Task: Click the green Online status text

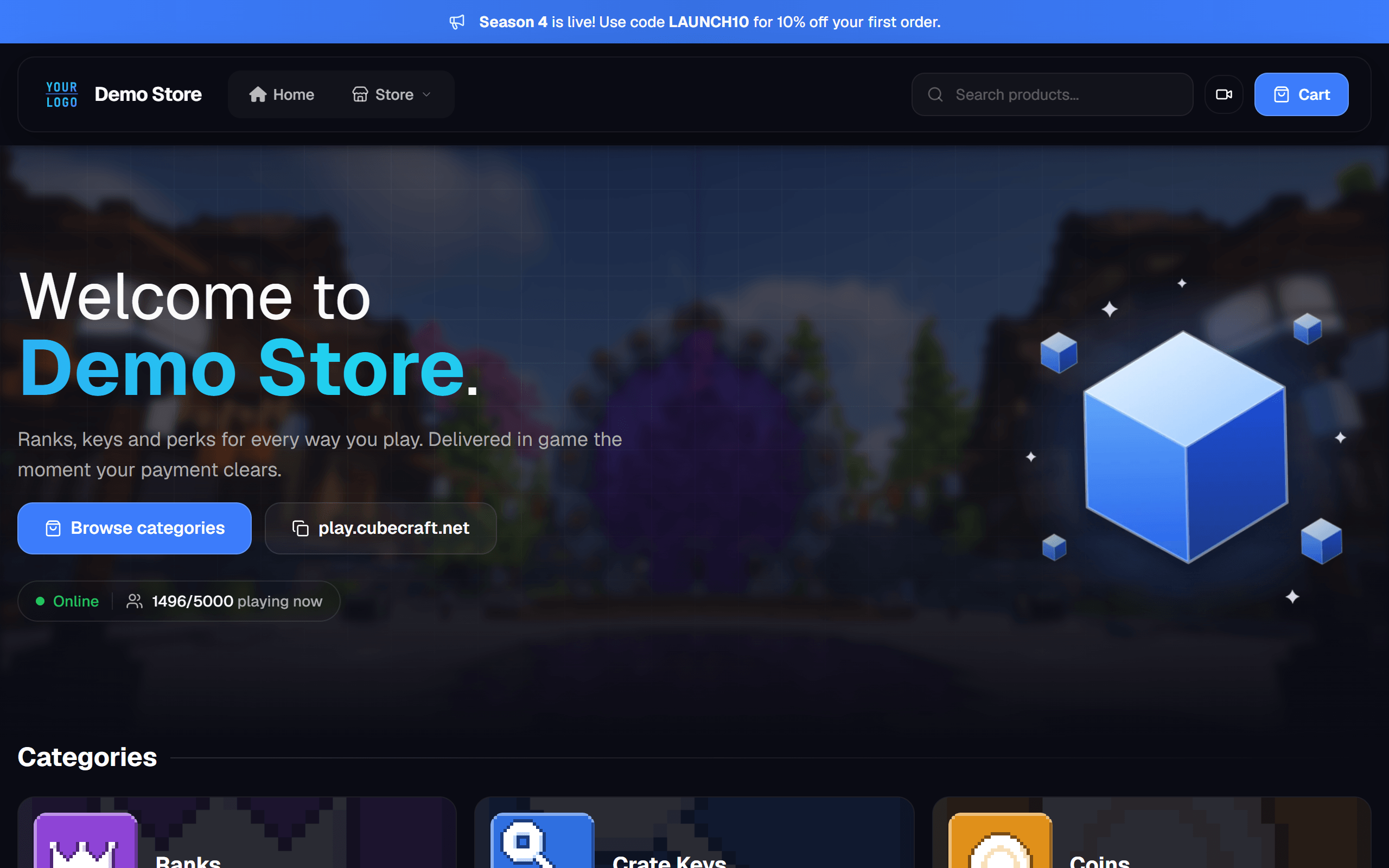Action: pos(76,601)
